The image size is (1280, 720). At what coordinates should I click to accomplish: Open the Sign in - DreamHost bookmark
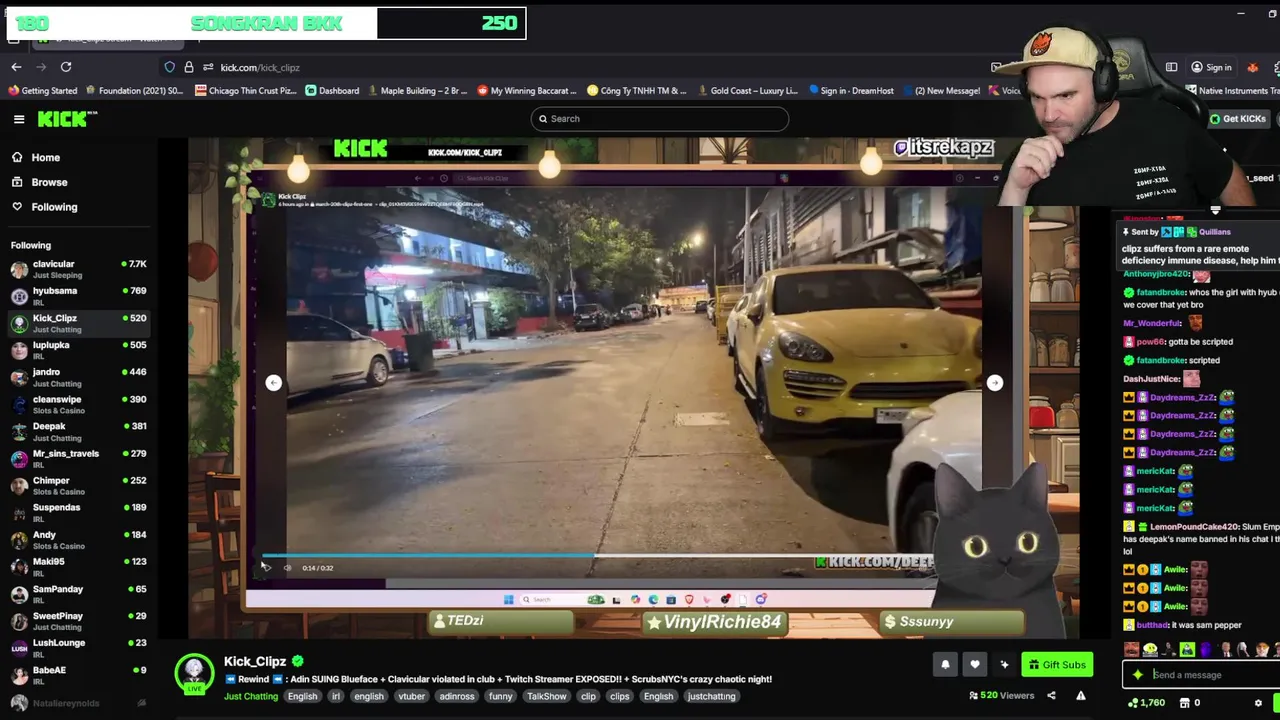pos(851,90)
